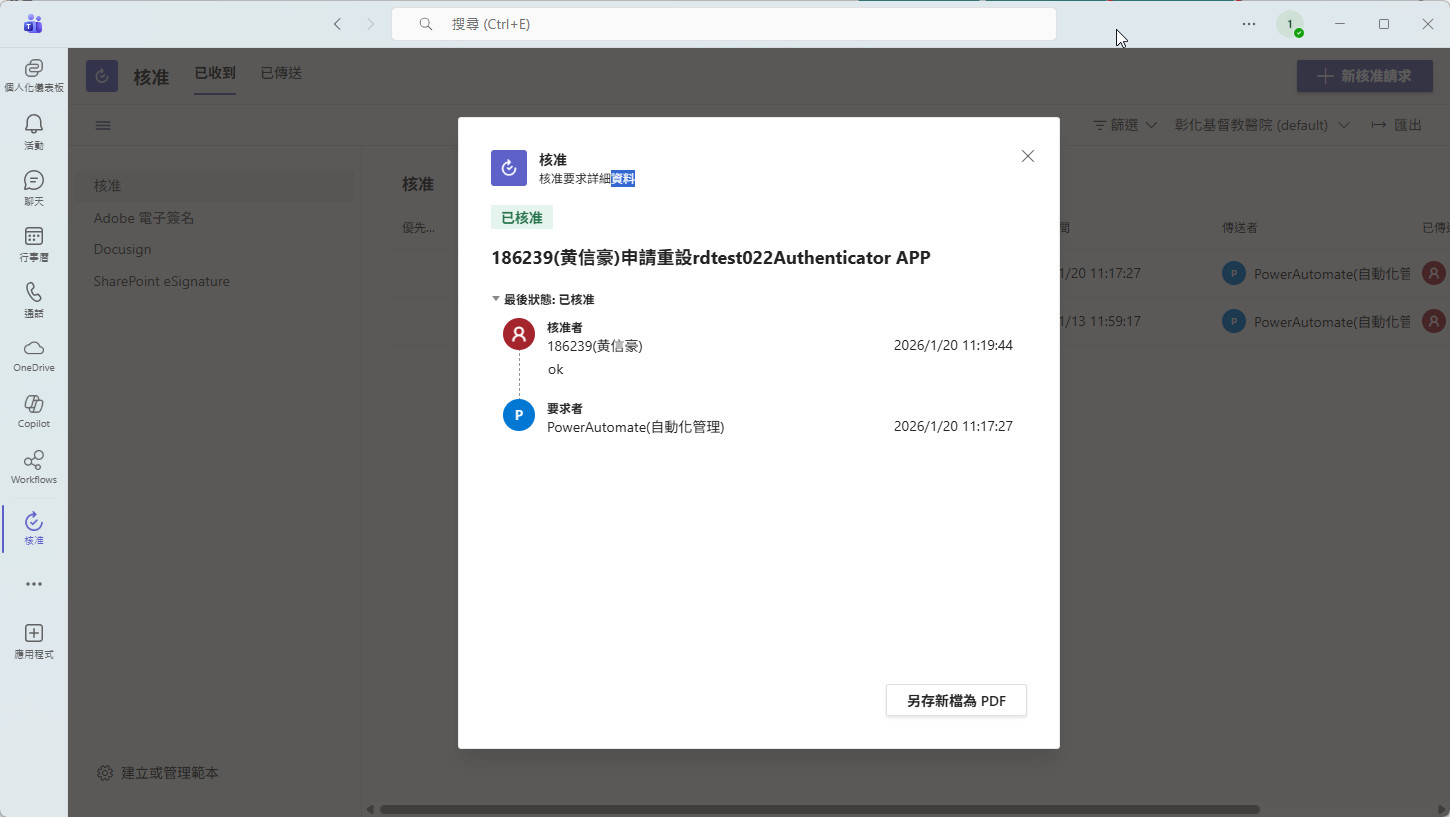1450x817 pixels.
Task: Click the search box at top
Action: coord(723,24)
